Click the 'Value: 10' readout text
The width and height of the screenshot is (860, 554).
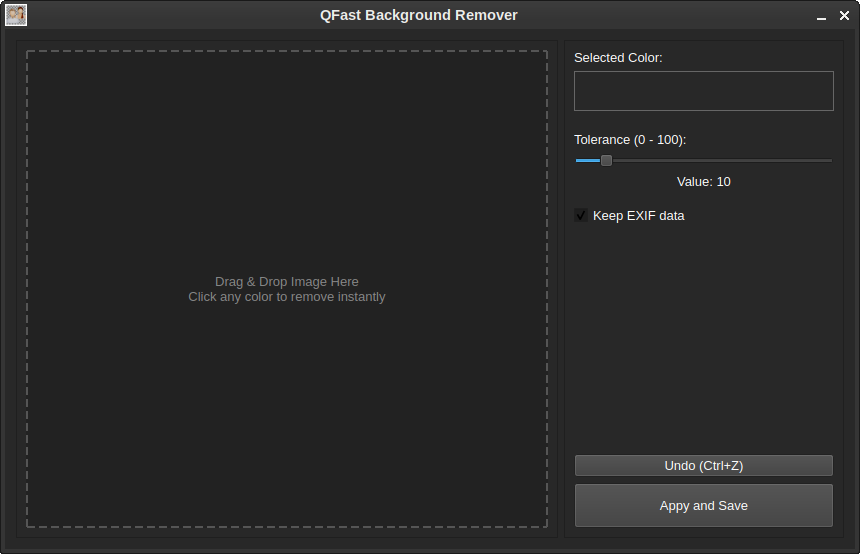click(703, 182)
